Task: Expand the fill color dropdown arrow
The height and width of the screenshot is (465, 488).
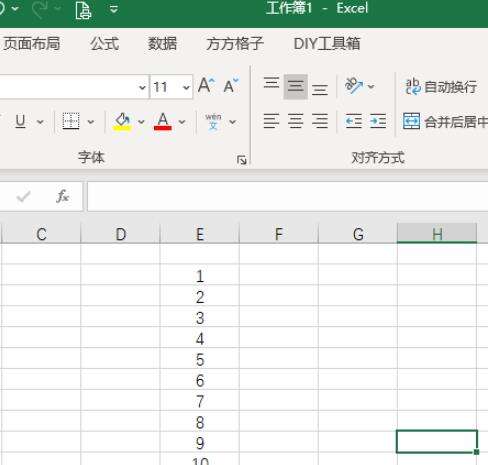Action: (141, 122)
